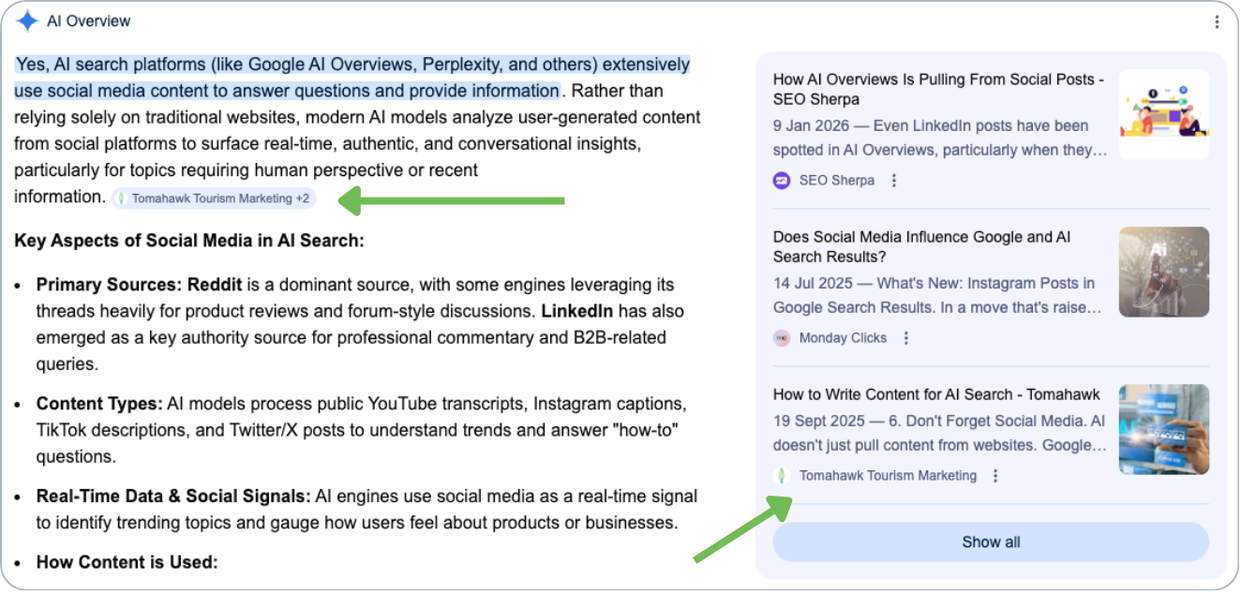This screenshot has width=1241, height=592.
Task: Click the Tomahawk favicon in the sources panel
Action: click(x=782, y=476)
